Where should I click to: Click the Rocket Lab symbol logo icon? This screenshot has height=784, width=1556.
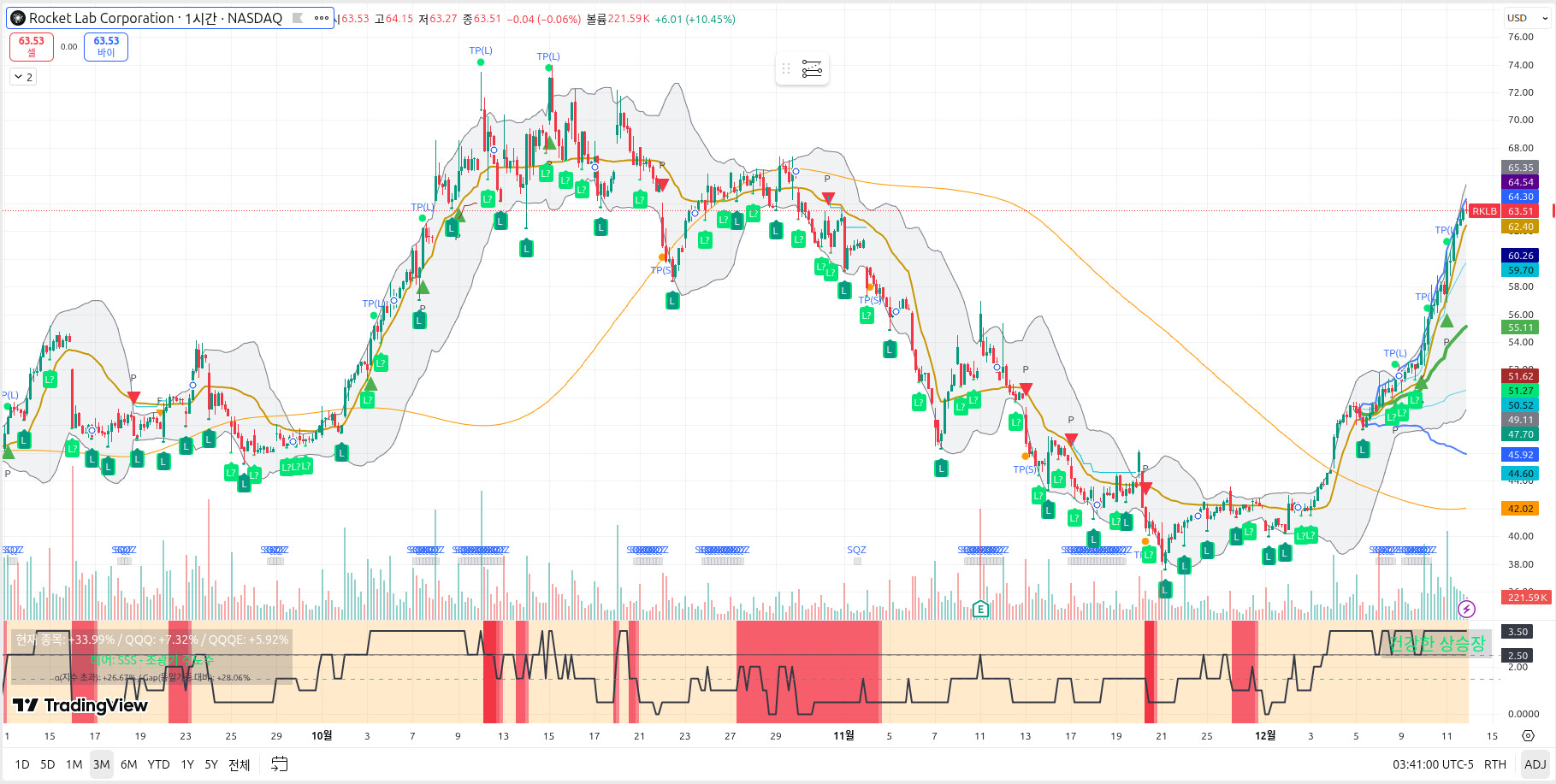click(17, 18)
